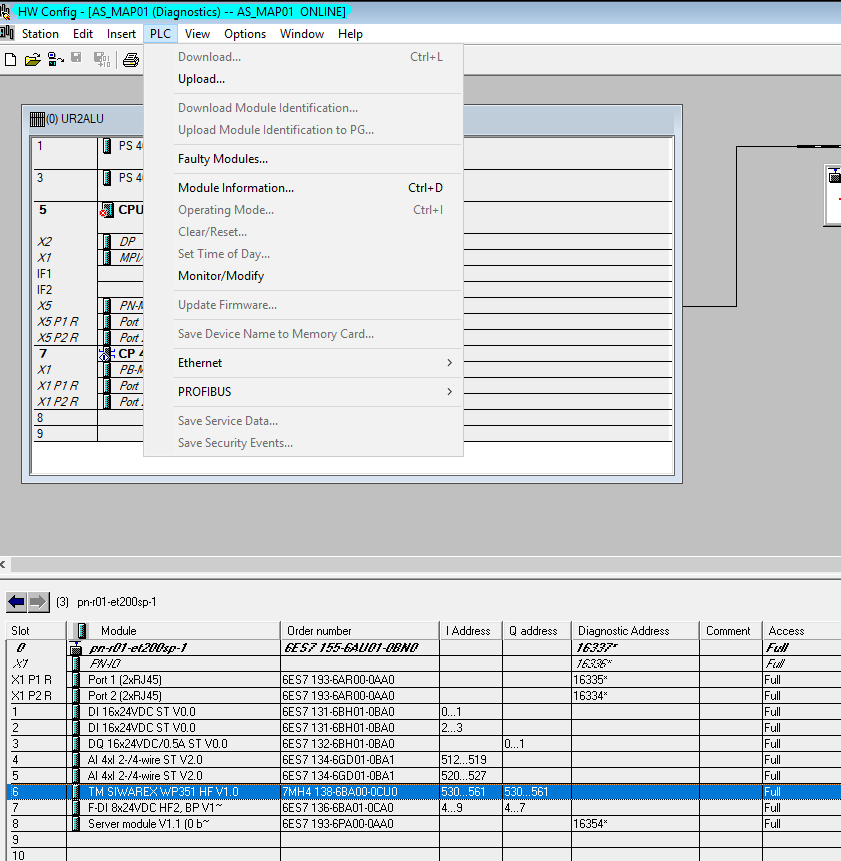Open the Options menu
Image resolution: width=841 pixels, height=861 pixels.
coord(244,34)
